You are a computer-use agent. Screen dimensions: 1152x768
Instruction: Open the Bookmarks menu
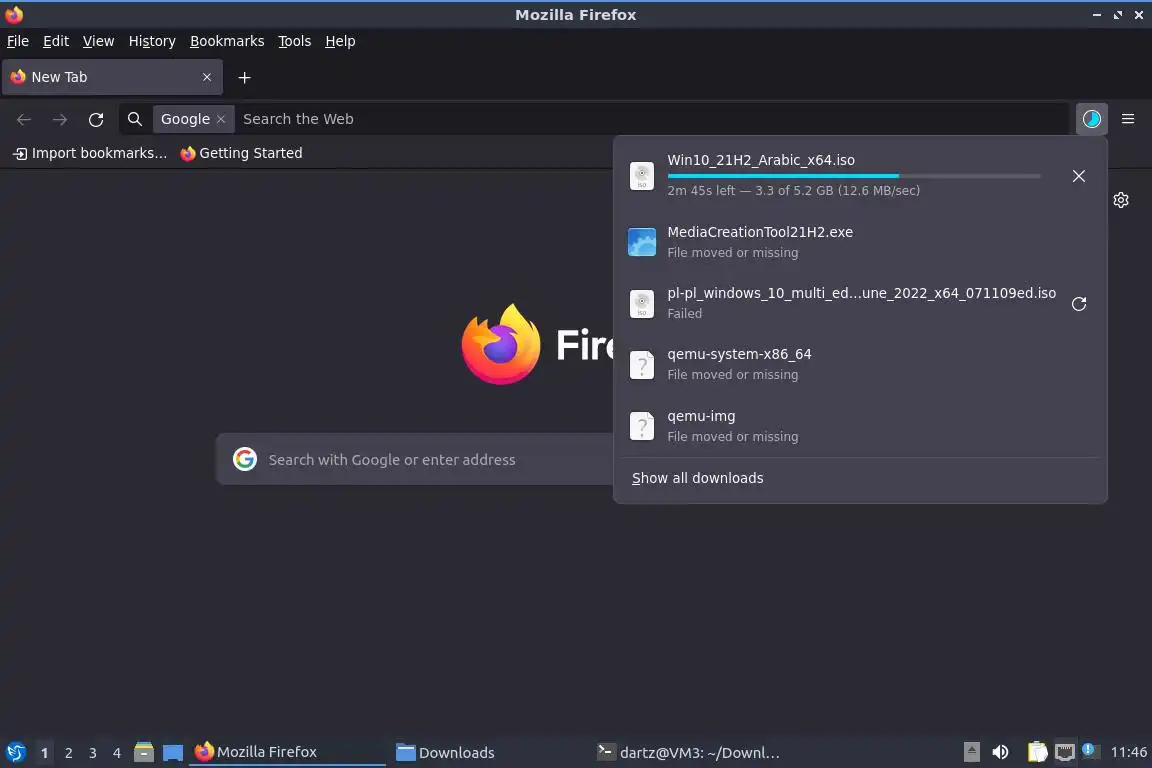227,41
